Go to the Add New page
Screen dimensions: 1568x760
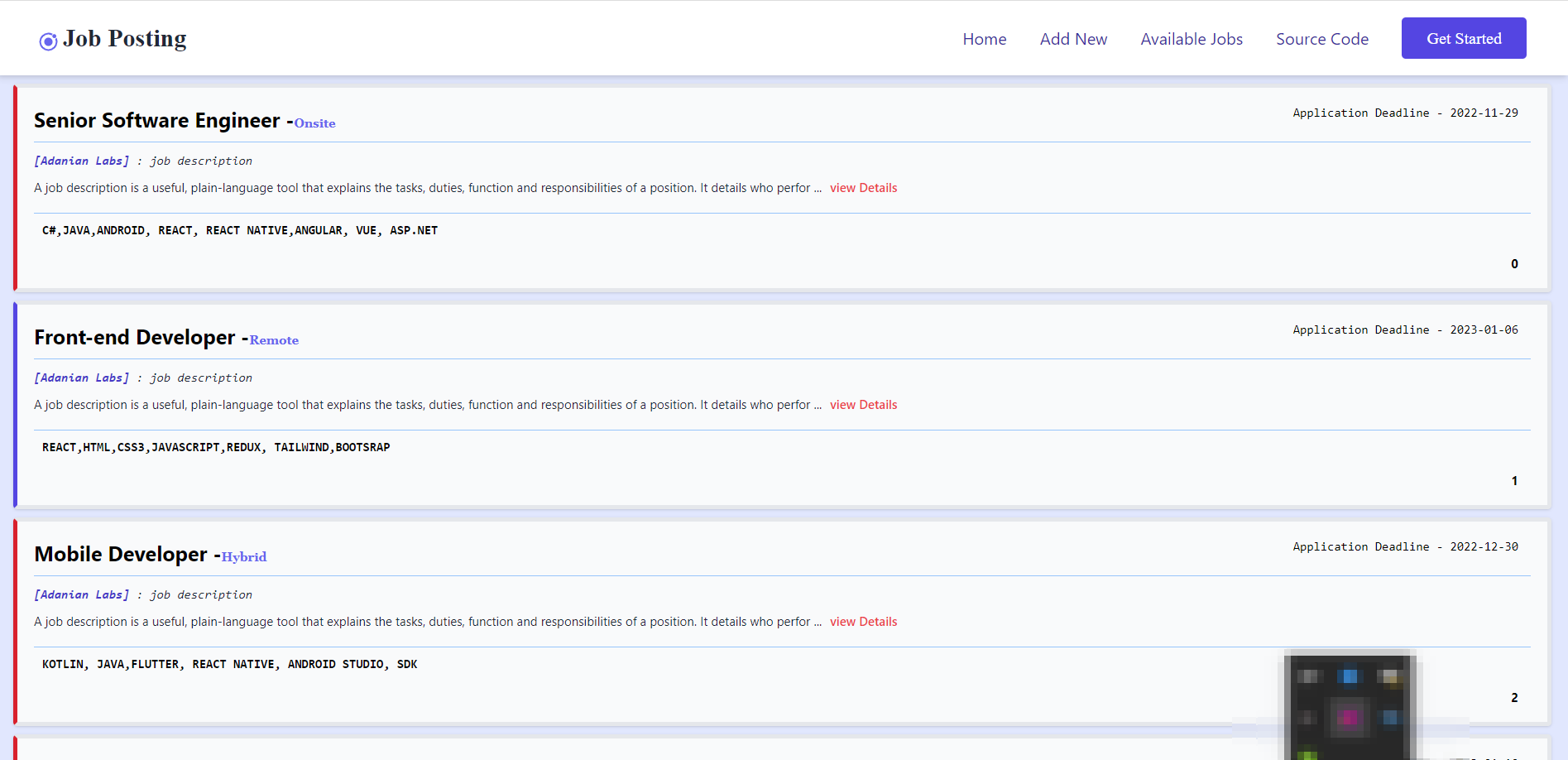pos(1073,39)
